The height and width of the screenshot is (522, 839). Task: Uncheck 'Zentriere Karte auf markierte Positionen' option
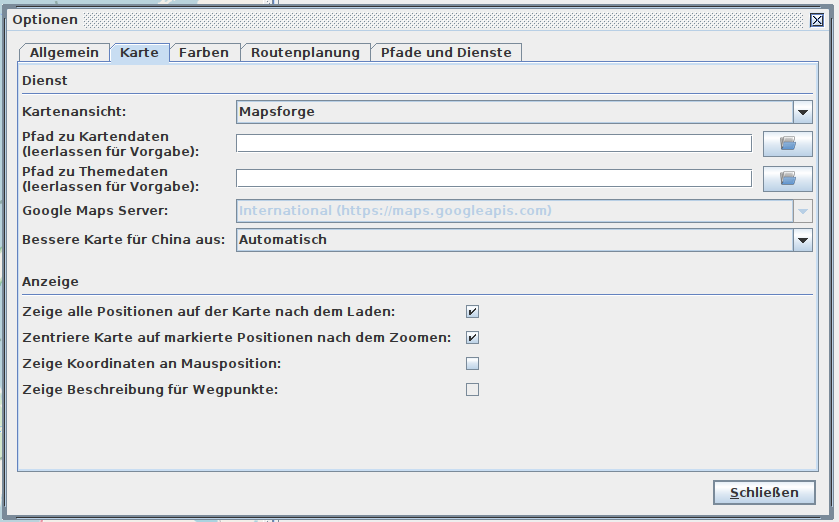pyautogui.click(x=472, y=338)
